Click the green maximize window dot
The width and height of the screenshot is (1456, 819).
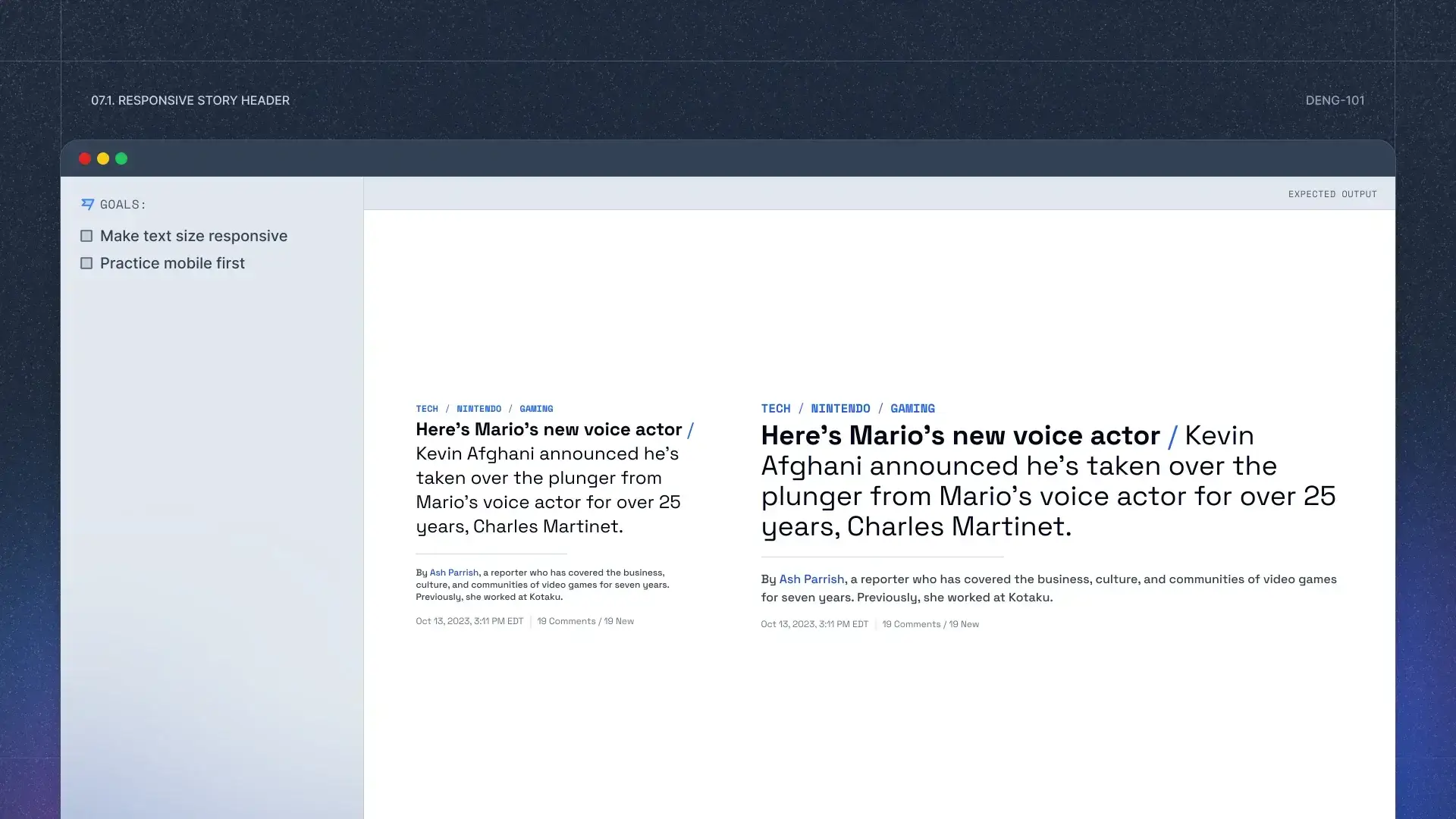tap(121, 158)
